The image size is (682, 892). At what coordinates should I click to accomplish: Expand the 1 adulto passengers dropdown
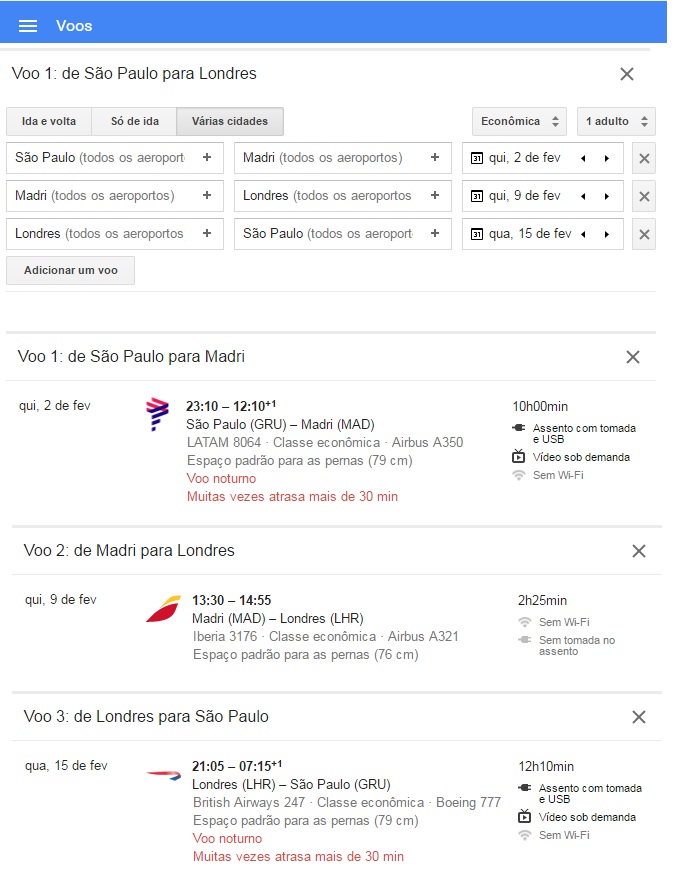coord(616,121)
